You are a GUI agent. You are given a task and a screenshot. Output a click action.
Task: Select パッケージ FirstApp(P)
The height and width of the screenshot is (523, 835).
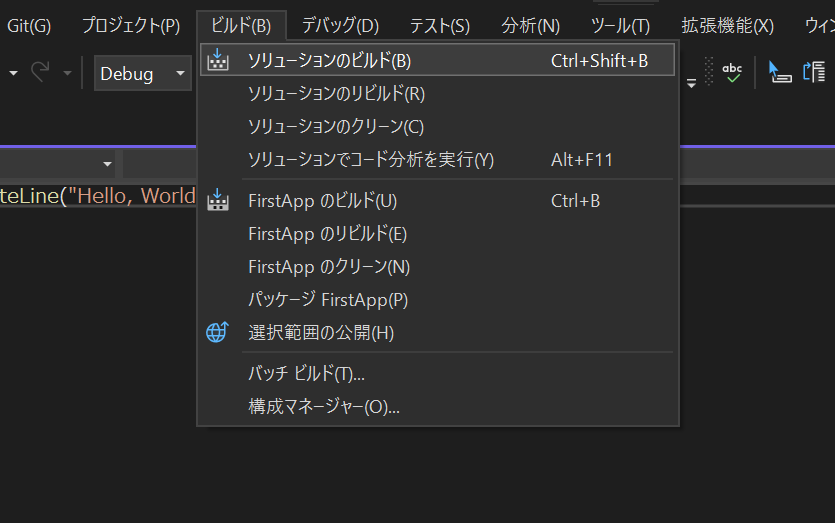tap(437, 300)
